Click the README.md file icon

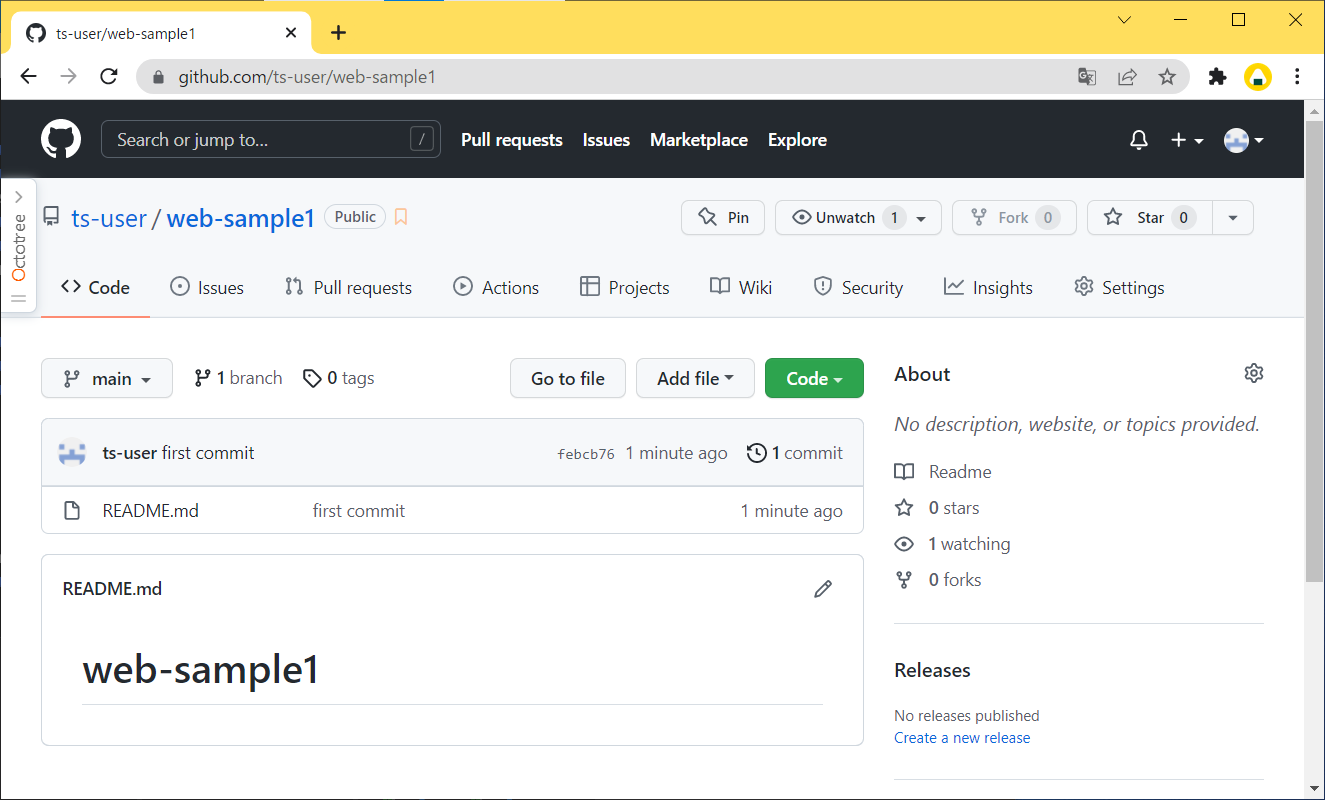click(x=72, y=511)
